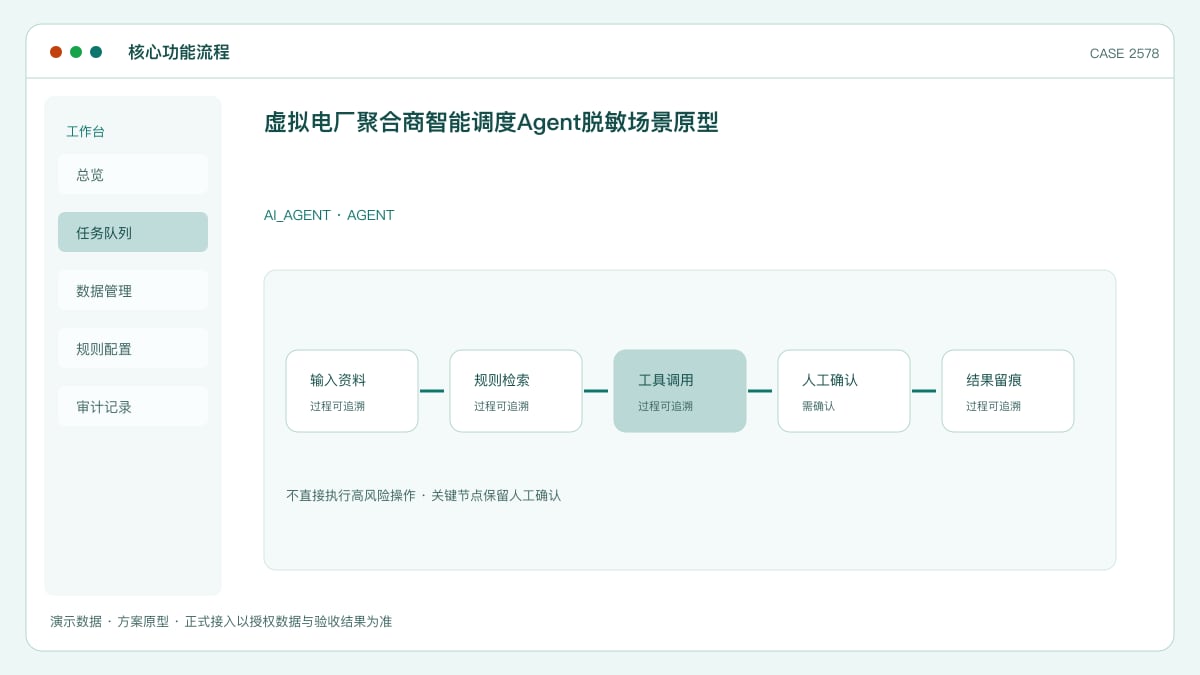Open 审计记录 sidebar entry
The height and width of the screenshot is (675, 1200).
tap(133, 406)
